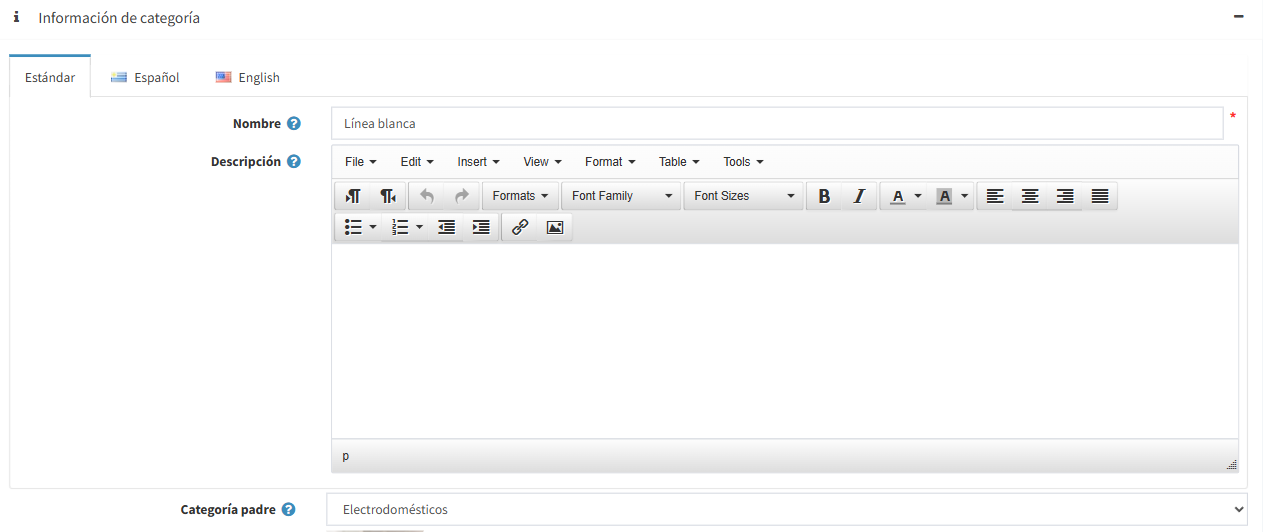Increase indent of paragraph
Viewport: 1263px width, 532px height.
[x=481, y=227]
